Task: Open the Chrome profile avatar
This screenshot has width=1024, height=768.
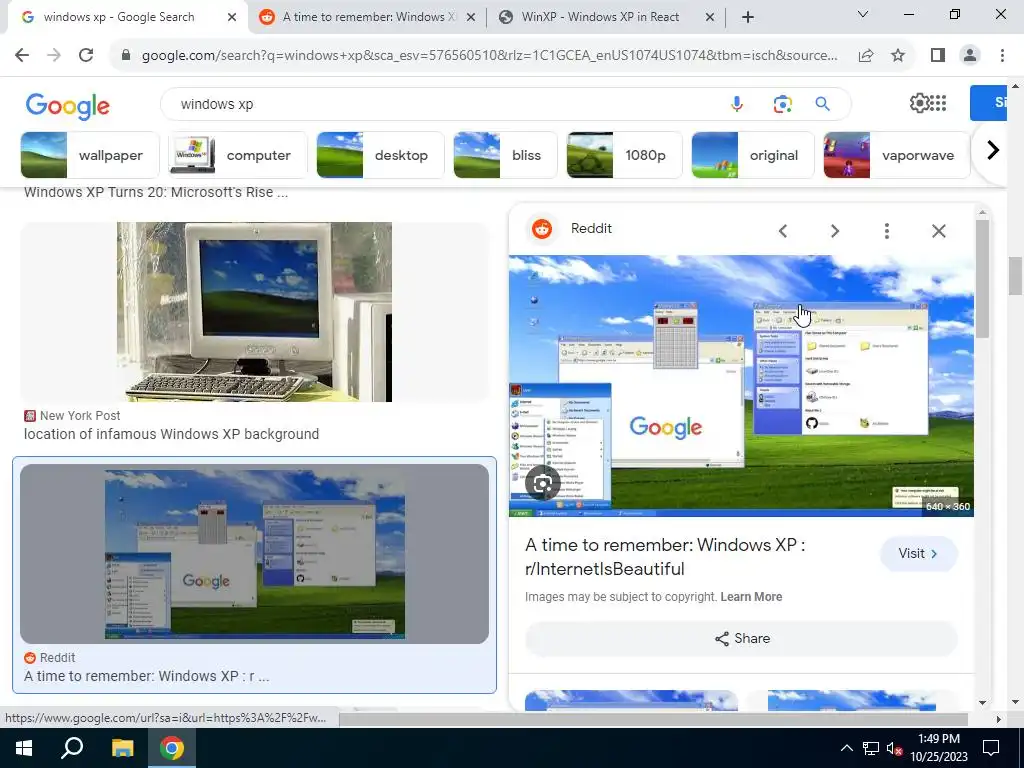Action: pos(970,56)
